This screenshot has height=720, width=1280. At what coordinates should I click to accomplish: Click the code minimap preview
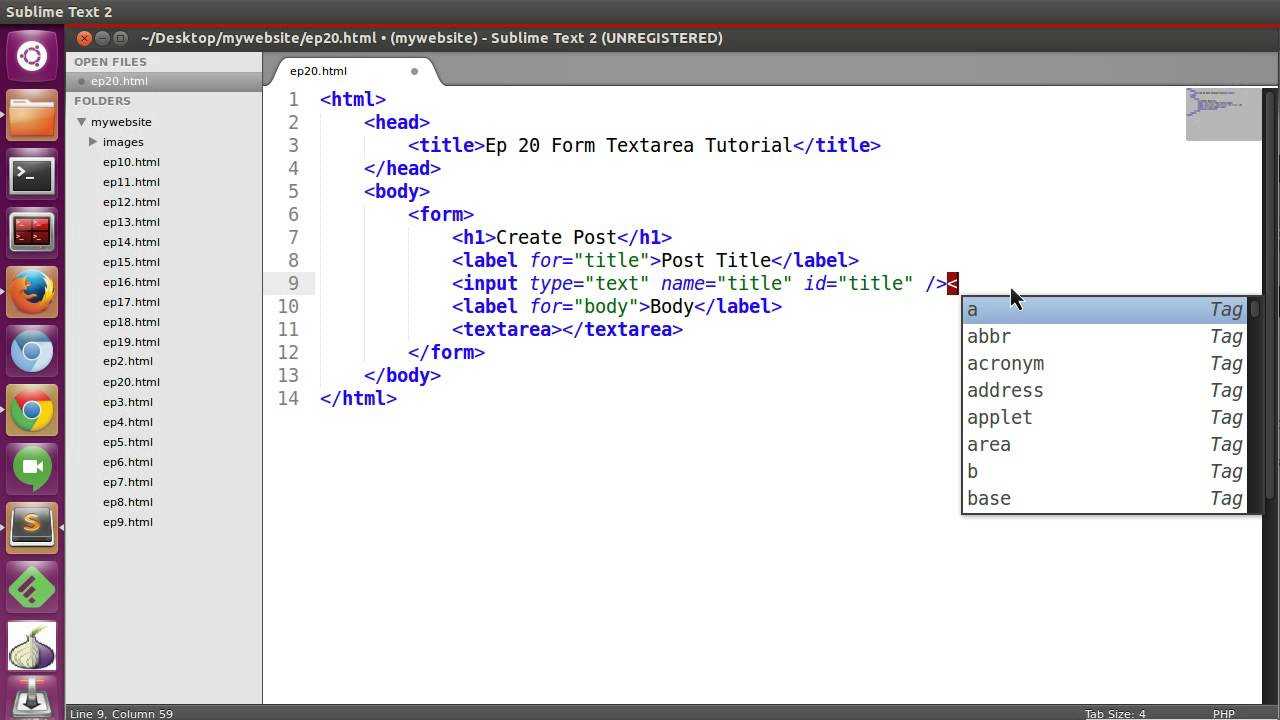tap(1223, 114)
